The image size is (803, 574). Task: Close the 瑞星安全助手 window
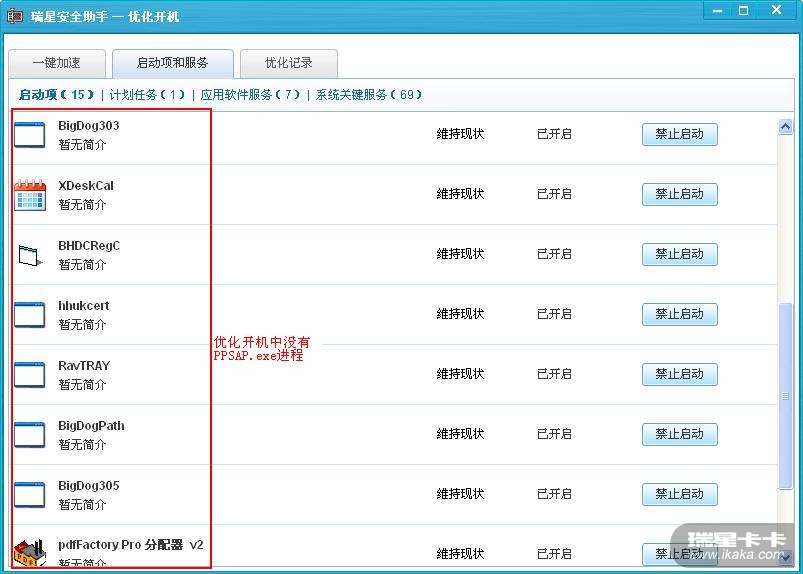point(776,10)
